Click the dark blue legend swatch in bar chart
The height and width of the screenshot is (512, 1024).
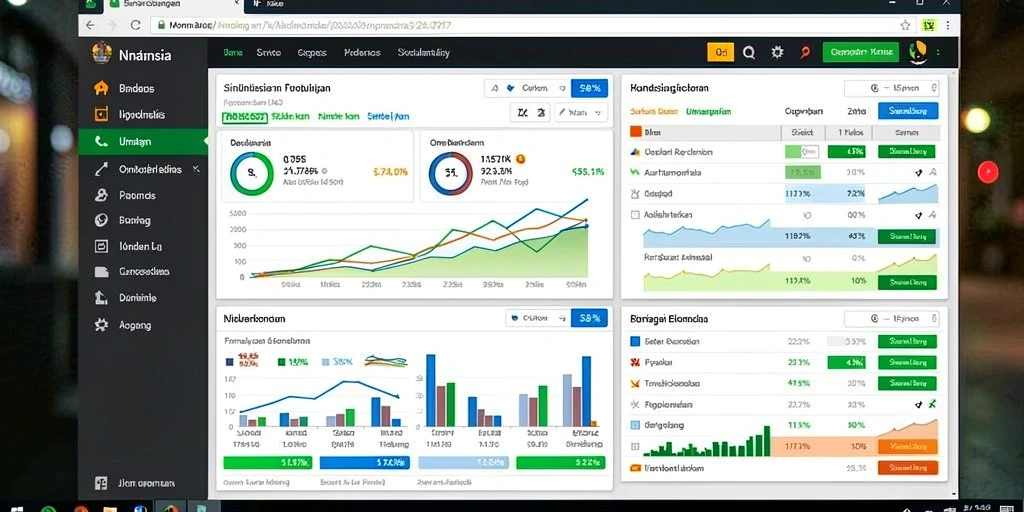(x=229, y=361)
